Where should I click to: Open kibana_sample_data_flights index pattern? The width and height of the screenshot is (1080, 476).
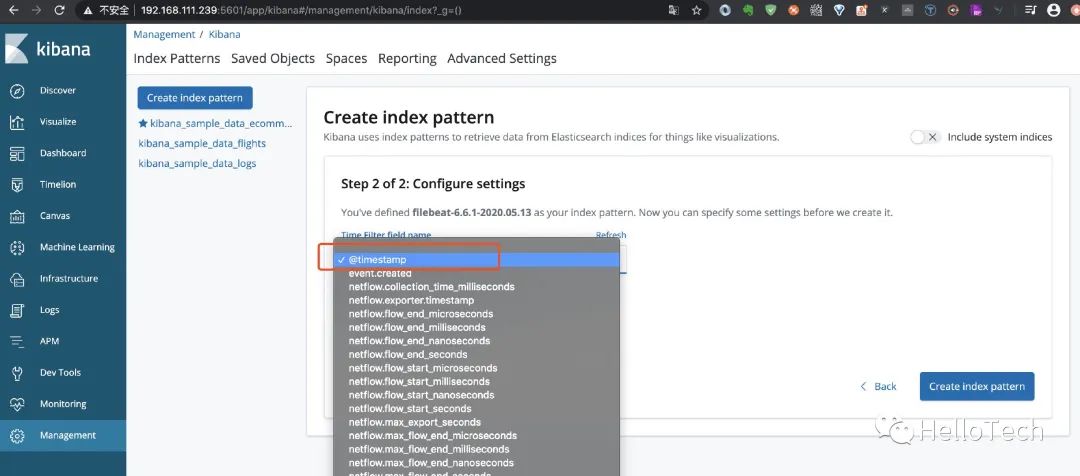[x=202, y=143]
